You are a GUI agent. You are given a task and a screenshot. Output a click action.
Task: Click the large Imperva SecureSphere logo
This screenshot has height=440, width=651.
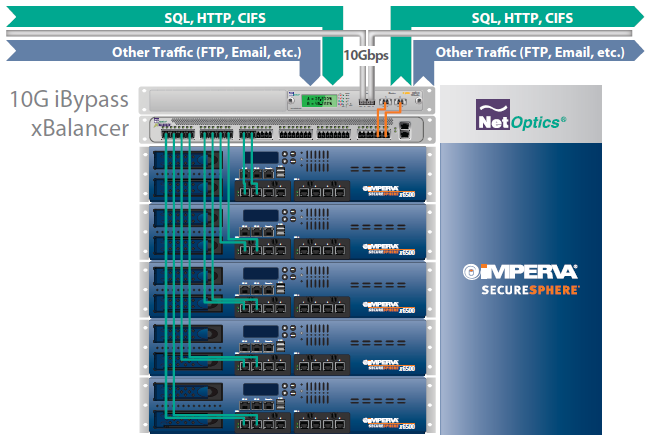521,279
